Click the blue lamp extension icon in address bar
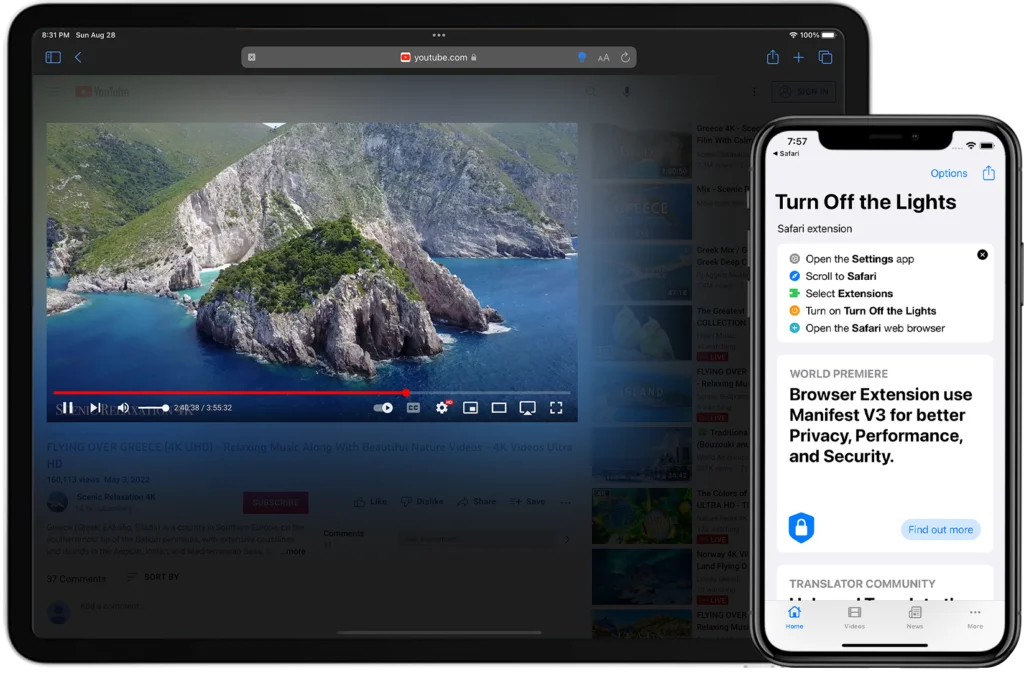Image resolution: width=1024 pixels, height=674 pixels. pyautogui.click(x=582, y=57)
